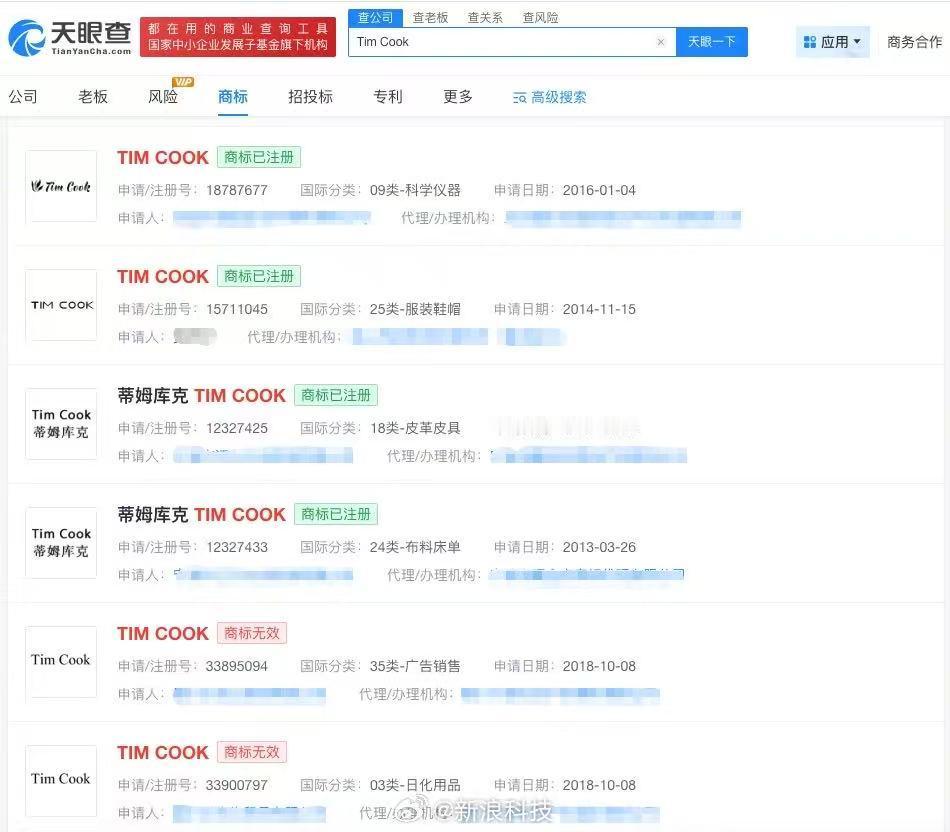The height and width of the screenshot is (832, 950).
Task: Open the 35类-广告销售 trademark thumbnail image
Action: 61,662
